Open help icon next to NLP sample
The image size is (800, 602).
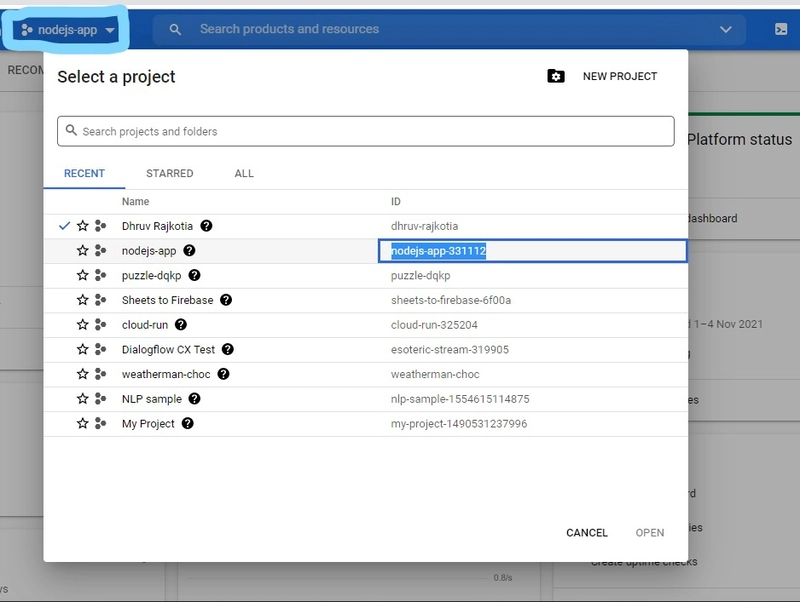pyautogui.click(x=194, y=398)
